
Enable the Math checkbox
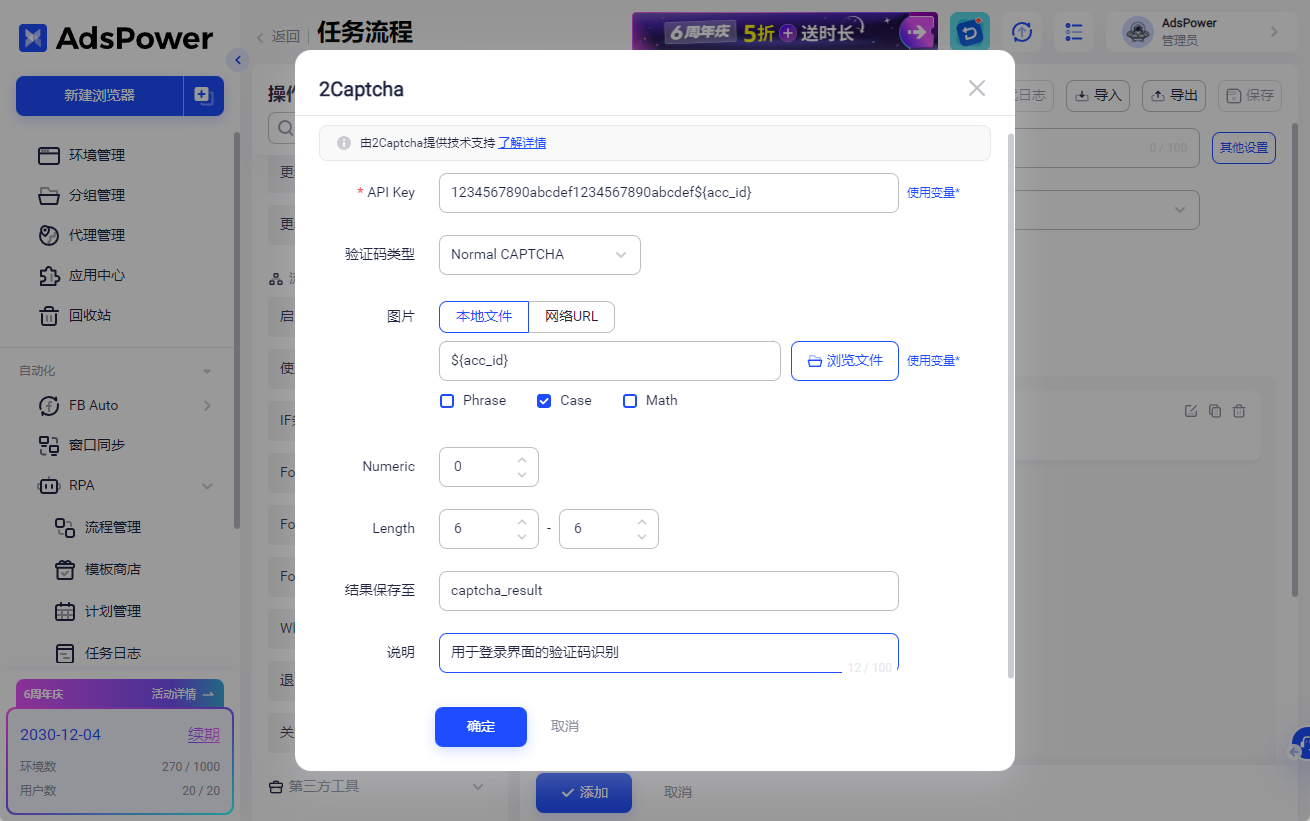pos(630,401)
